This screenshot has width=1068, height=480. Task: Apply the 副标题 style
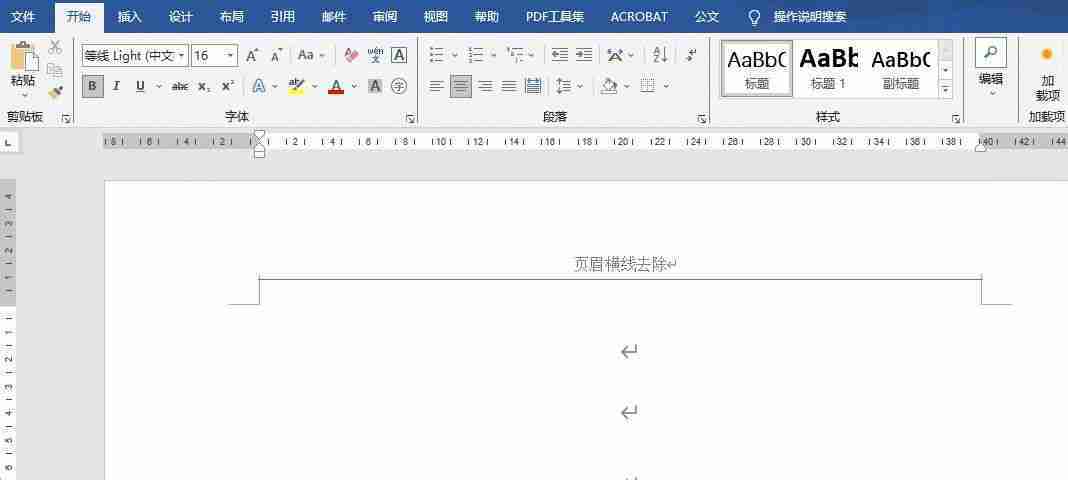click(900, 69)
